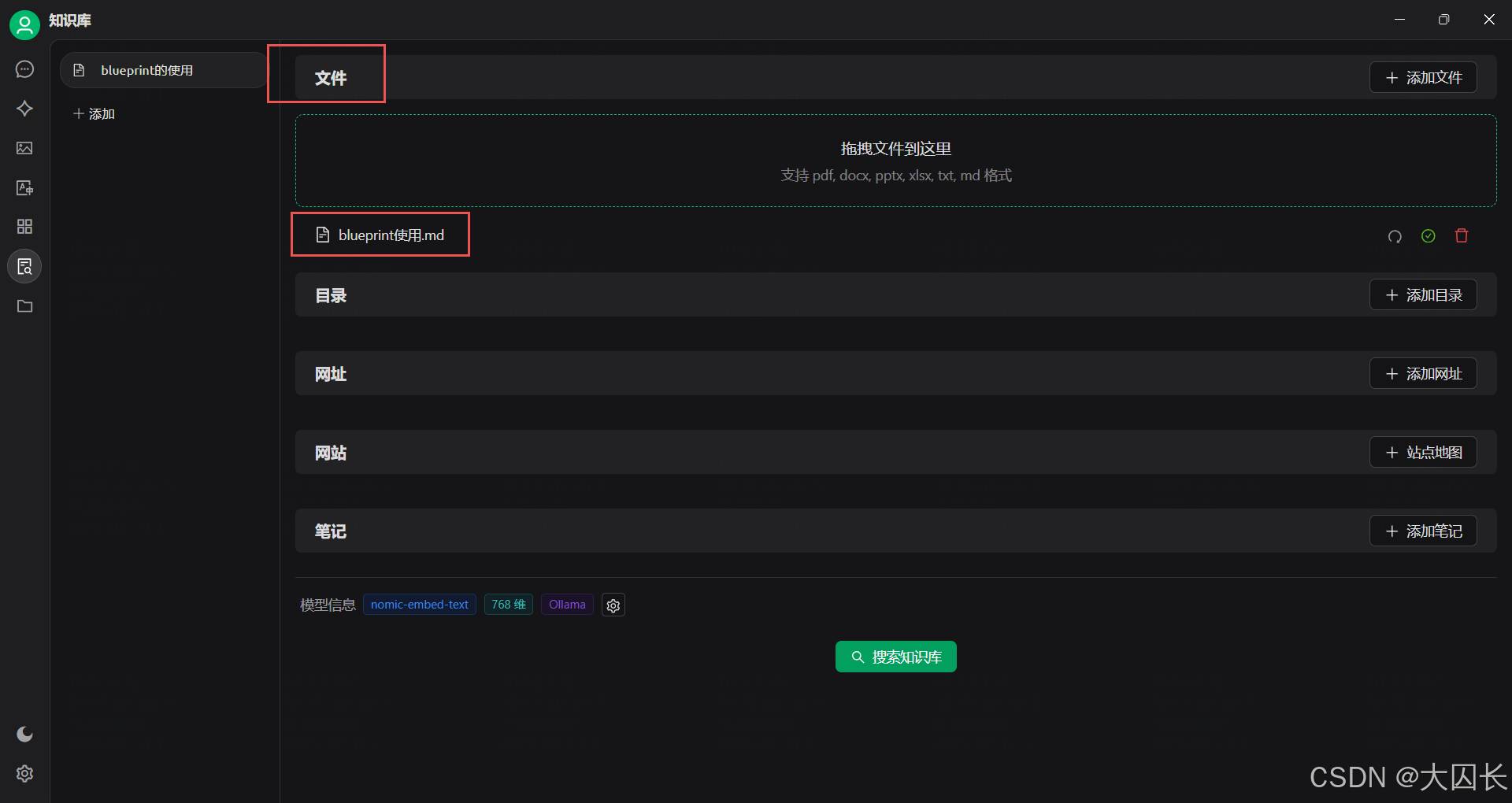Open the translate sidebar icon
Screen dimensions: 1512x803
click(x=24, y=187)
